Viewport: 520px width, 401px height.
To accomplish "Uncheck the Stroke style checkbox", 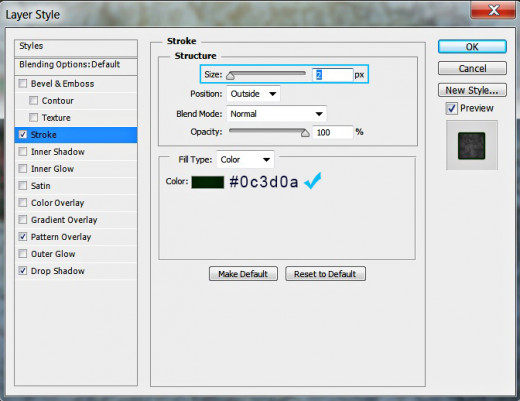I will 23,134.
